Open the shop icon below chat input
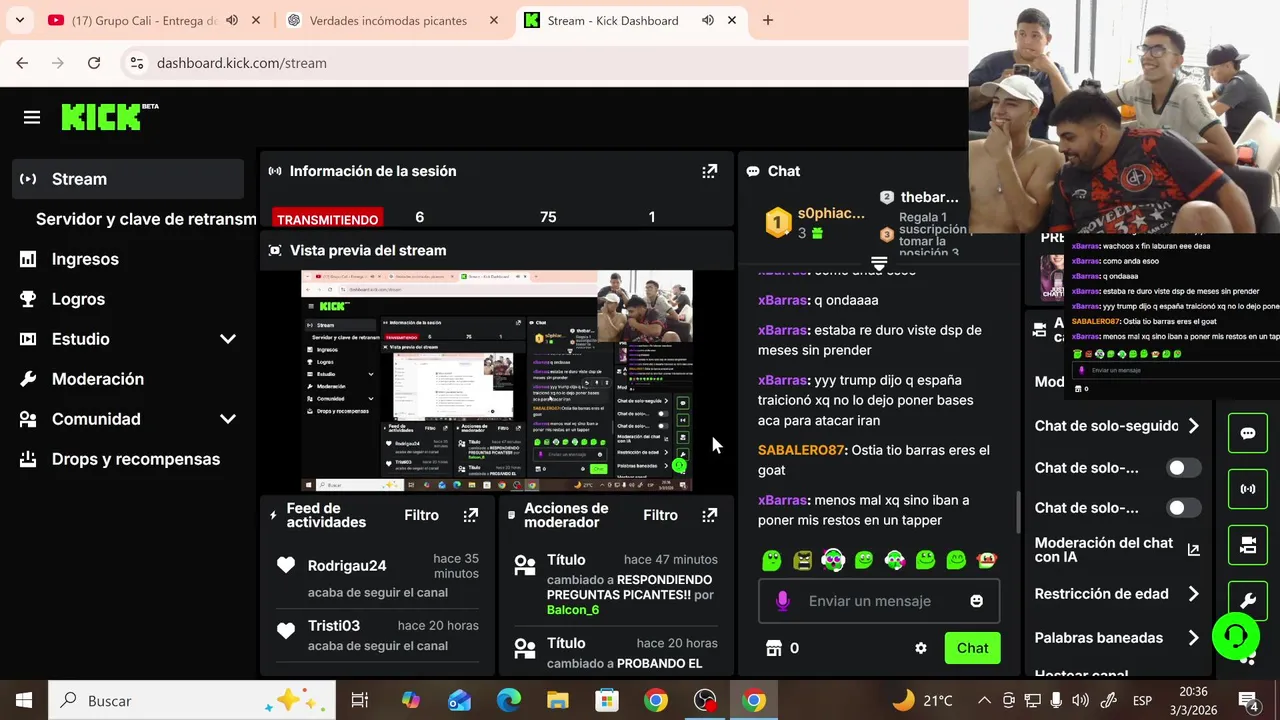This screenshot has height=720, width=1280. 773,648
